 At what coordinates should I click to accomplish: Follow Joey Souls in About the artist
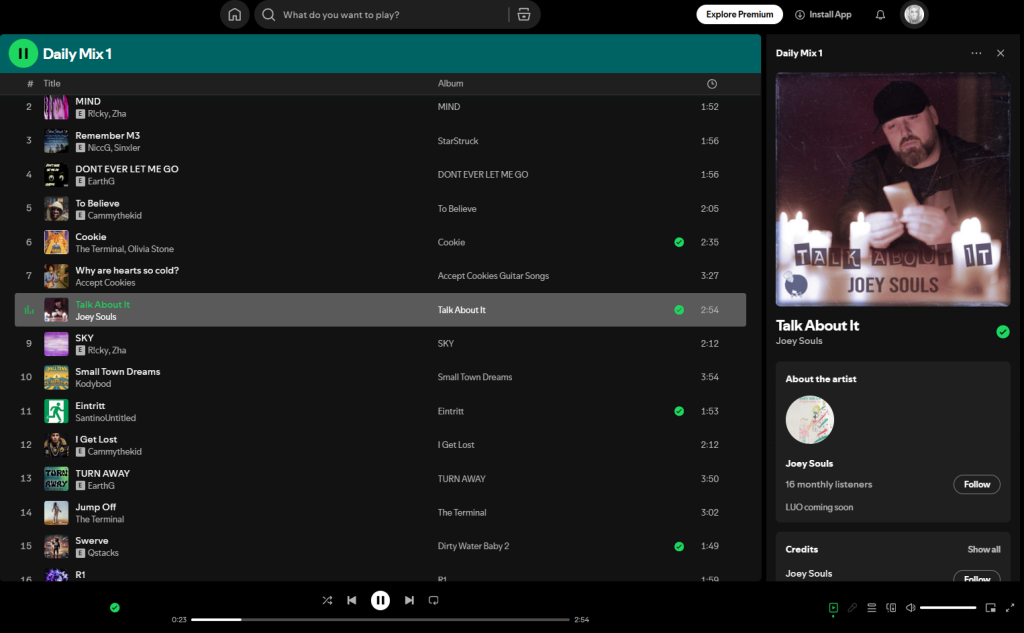pyautogui.click(x=977, y=484)
